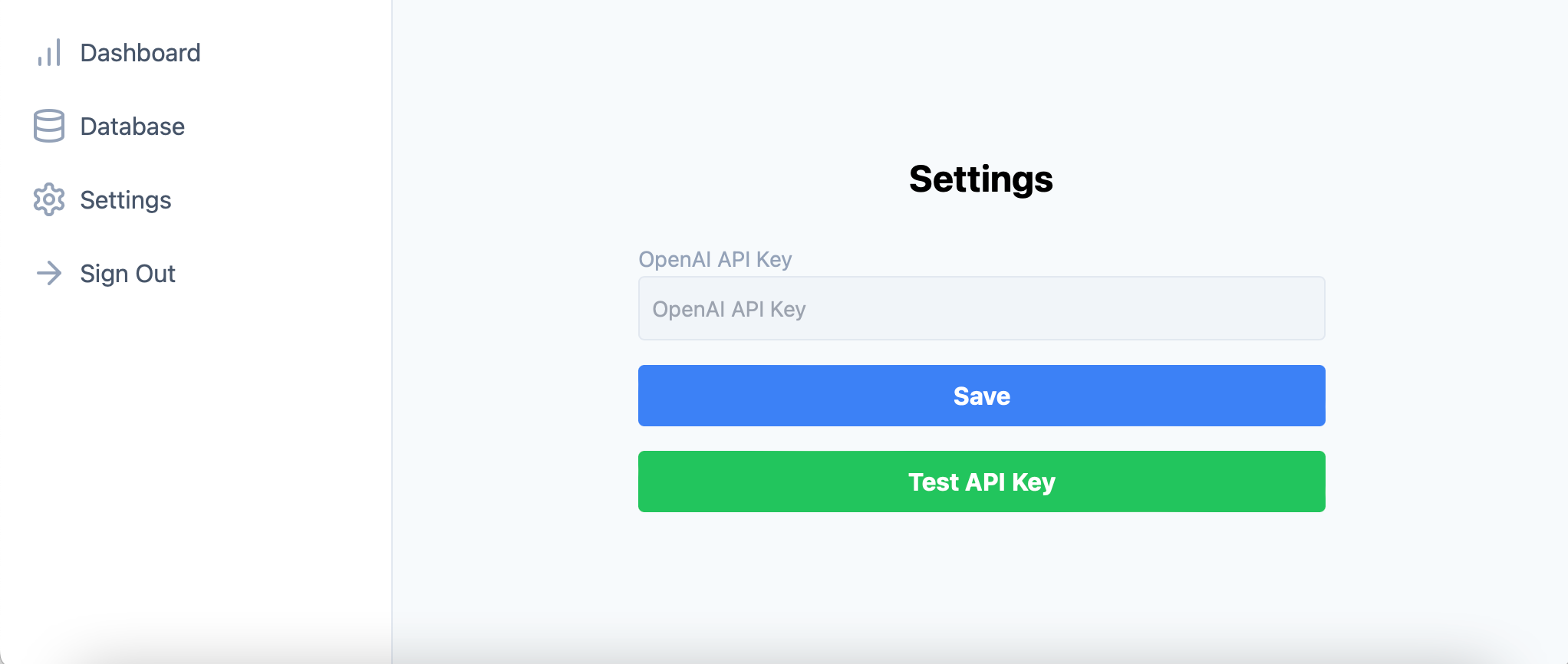Click the Dashboard bar chart icon
This screenshot has width=1568, height=664.
pos(49,53)
